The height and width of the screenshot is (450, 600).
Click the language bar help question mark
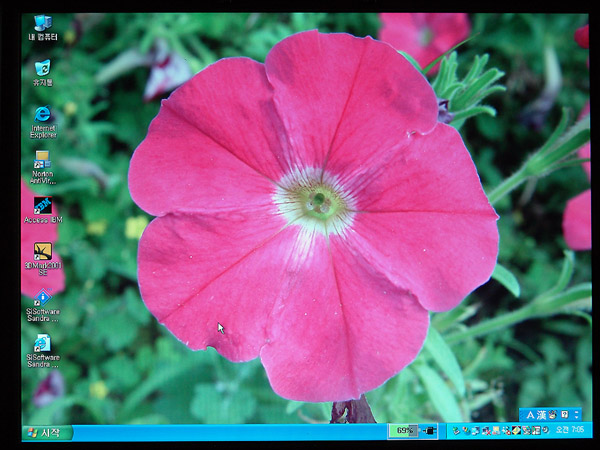click(x=564, y=414)
